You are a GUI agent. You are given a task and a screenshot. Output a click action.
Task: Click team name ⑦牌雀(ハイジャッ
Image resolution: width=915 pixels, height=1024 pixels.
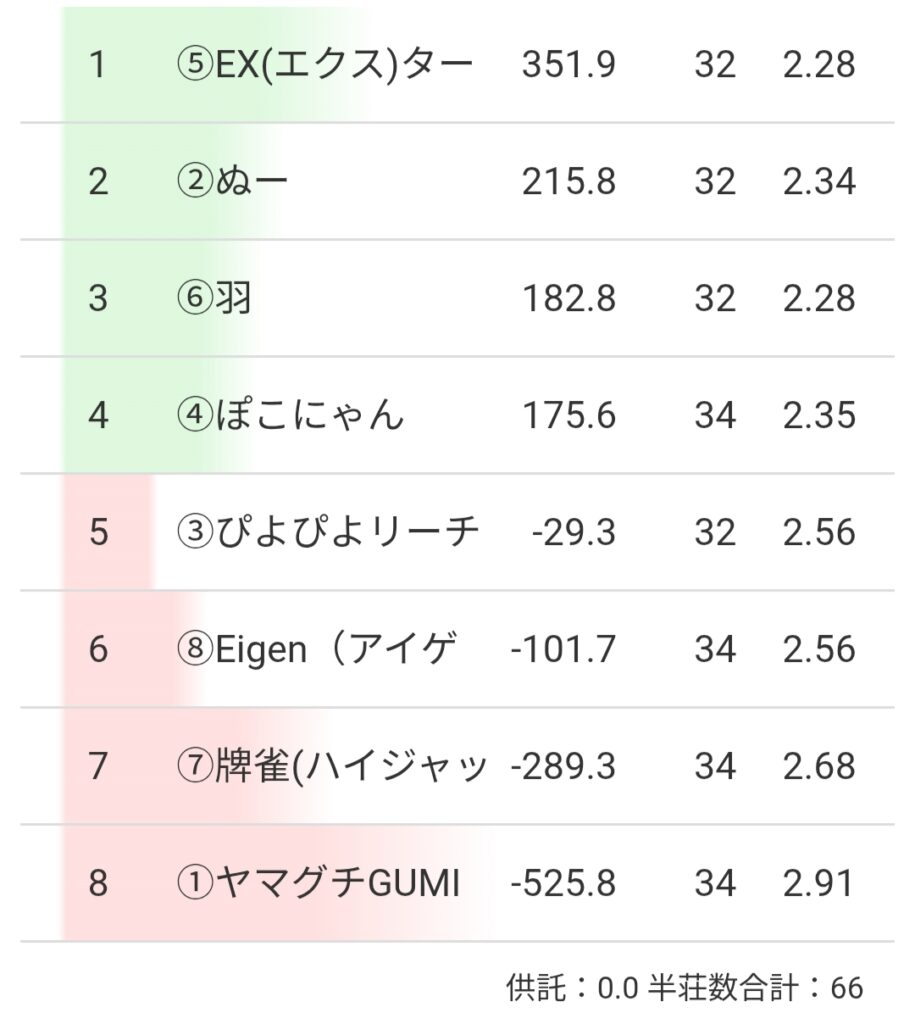tap(331, 766)
